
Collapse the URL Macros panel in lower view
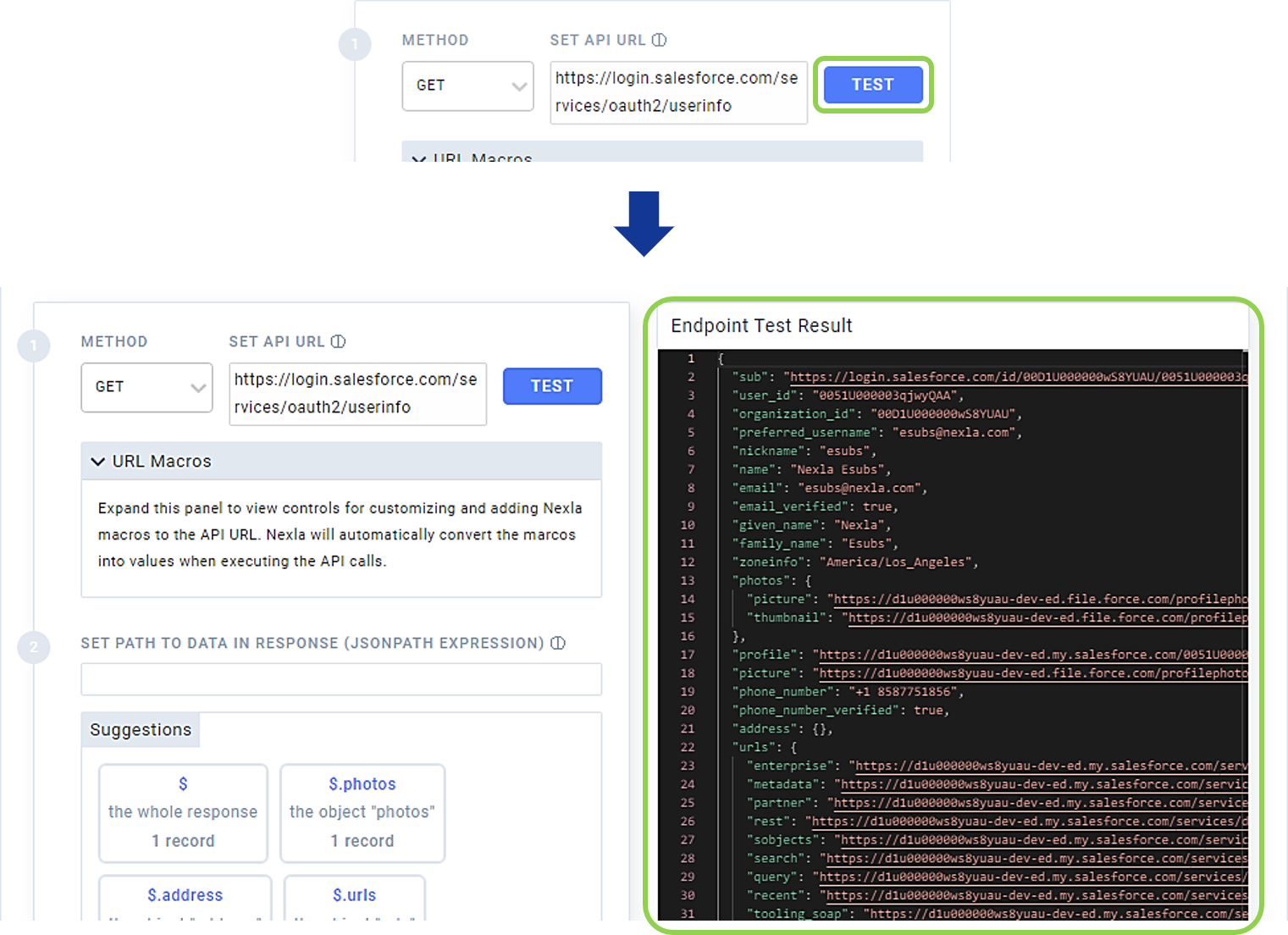click(341, 461)
